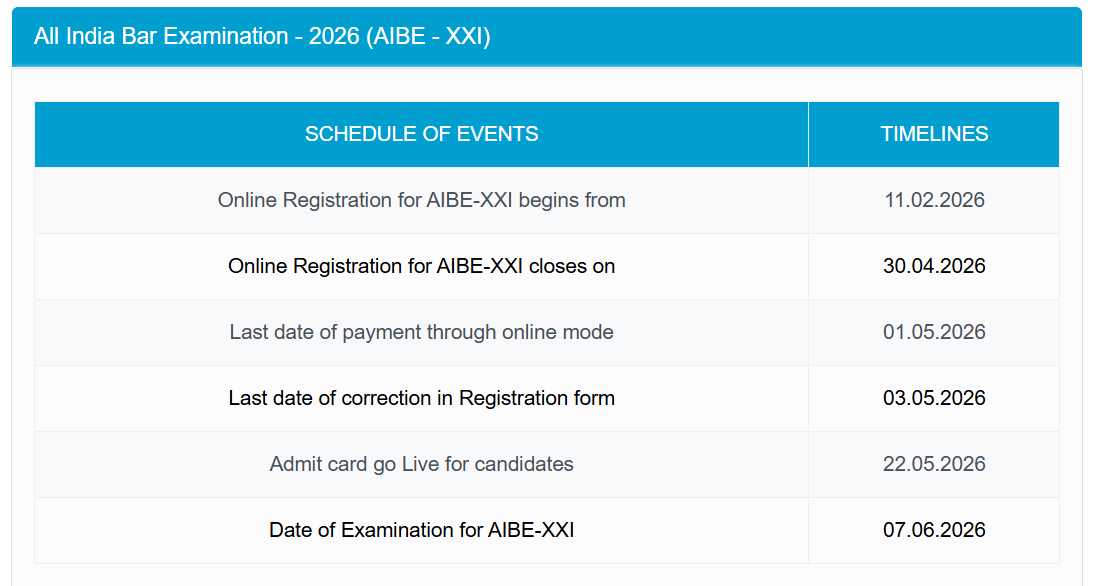Click "Last date of correction in Registration form"
Screen dimensions: 1095x586
421,398
